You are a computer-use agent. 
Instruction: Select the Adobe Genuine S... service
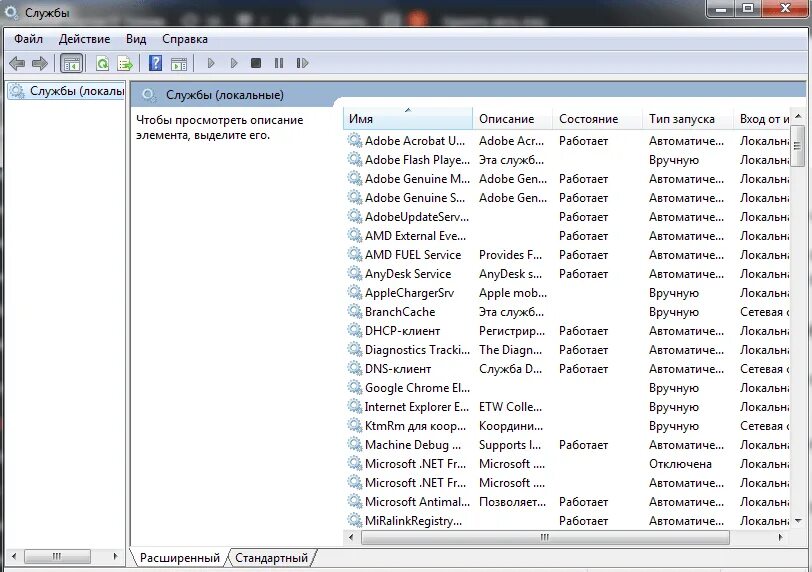click(x=415, y=197)
